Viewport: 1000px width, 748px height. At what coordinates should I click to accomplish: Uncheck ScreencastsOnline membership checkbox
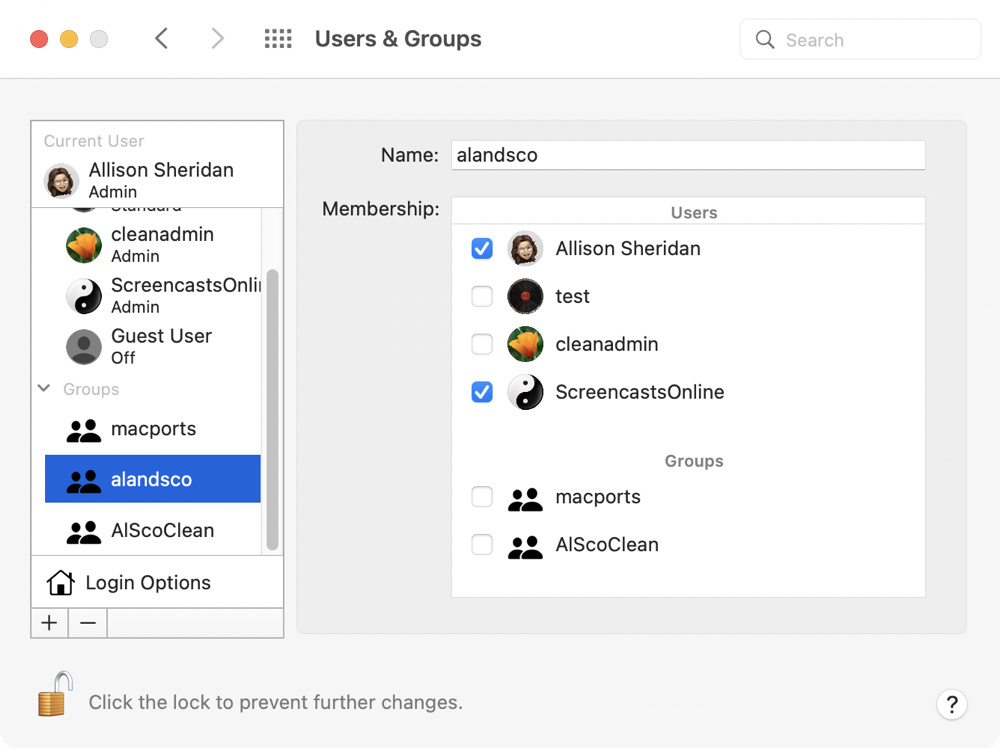482,392
